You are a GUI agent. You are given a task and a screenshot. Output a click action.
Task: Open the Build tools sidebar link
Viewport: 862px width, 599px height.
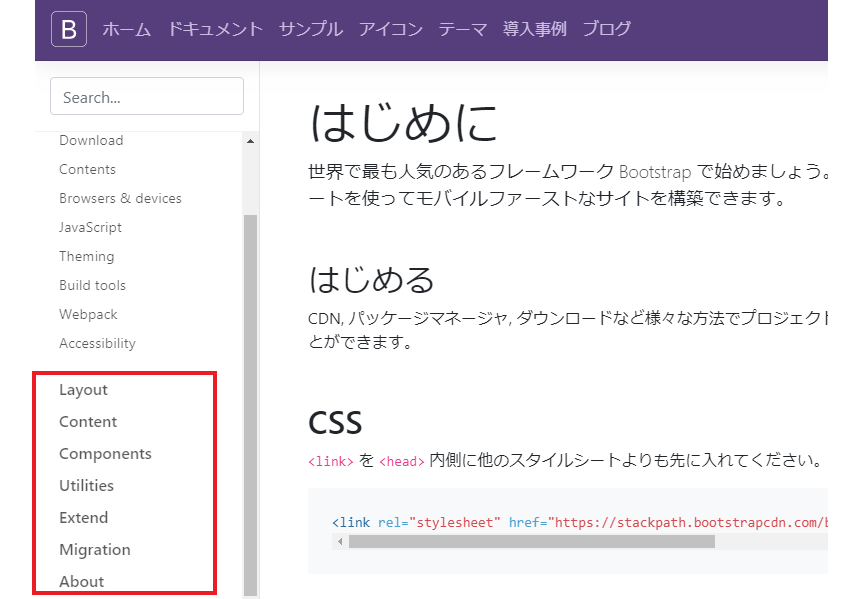coord(92,285)
